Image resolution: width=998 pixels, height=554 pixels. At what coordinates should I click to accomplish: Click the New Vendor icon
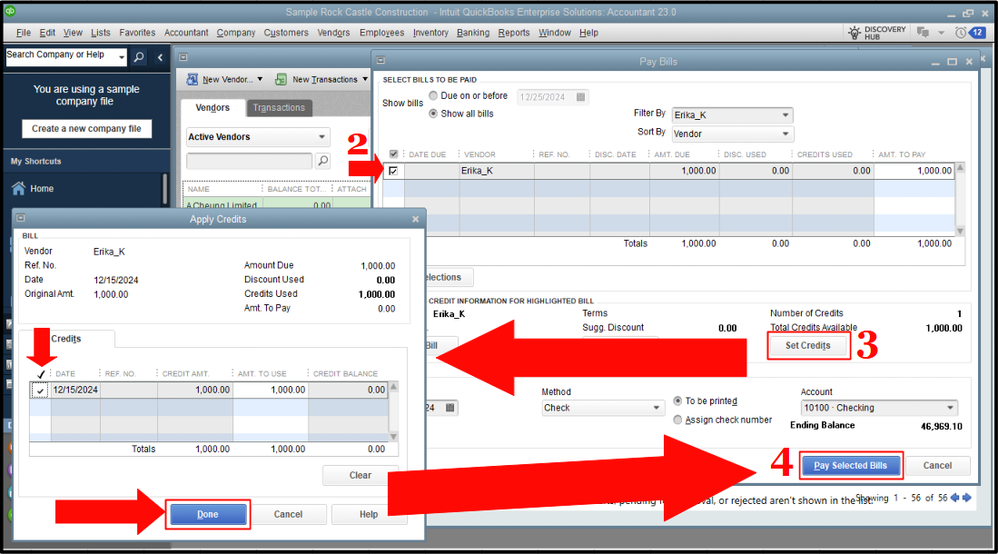[192, 80]
